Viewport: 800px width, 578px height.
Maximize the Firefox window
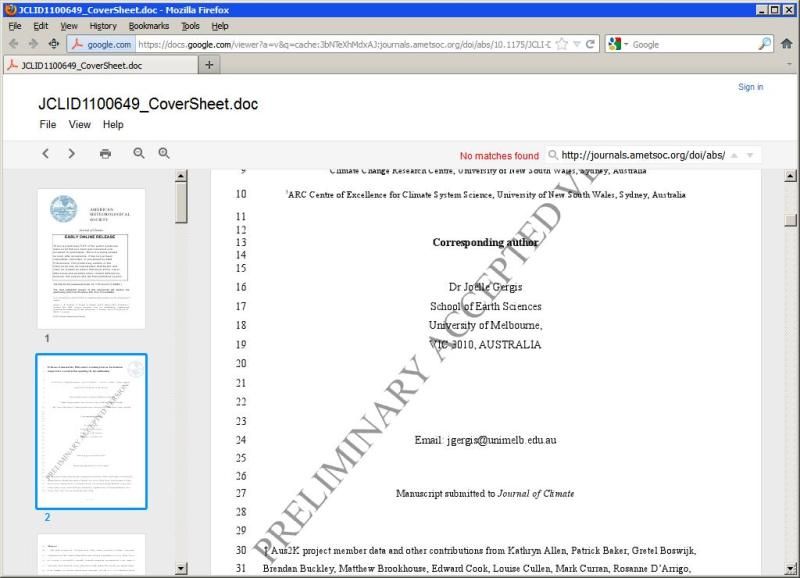pyautogui.click(x=774, y=9)
